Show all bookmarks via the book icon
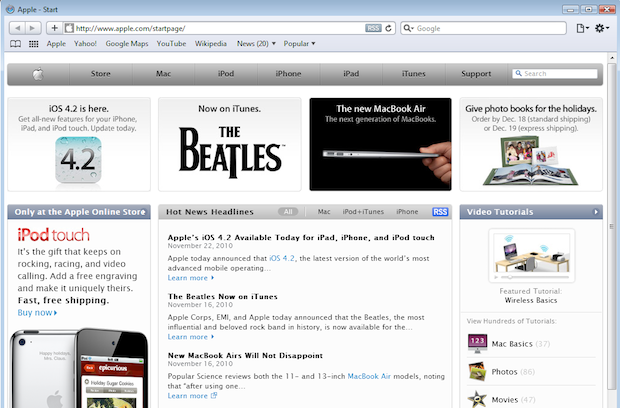Image resolution: width=620 pixels, height=408 pixels. [x=15, y=43]
